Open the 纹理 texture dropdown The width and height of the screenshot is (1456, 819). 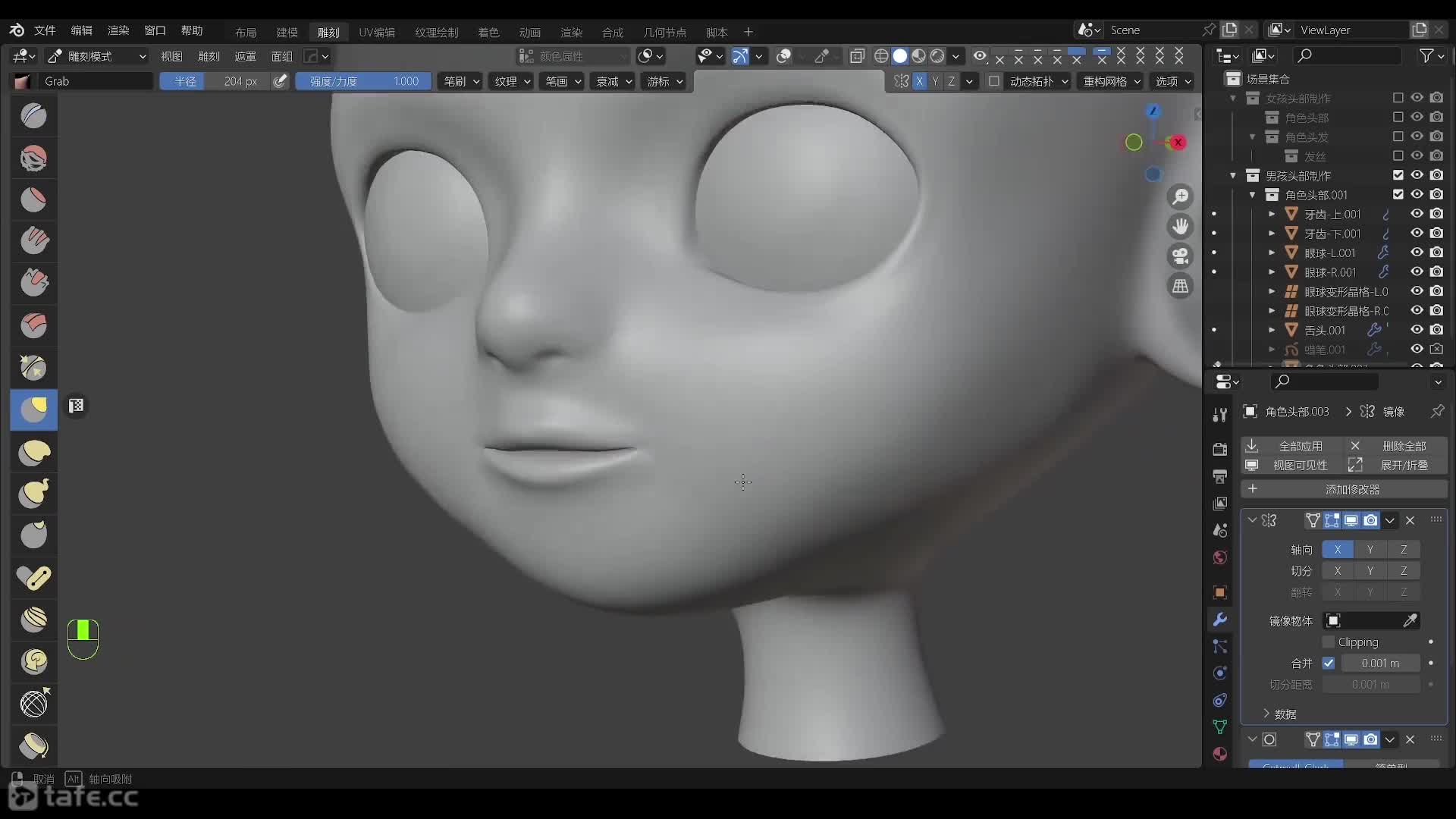point(512,81)
